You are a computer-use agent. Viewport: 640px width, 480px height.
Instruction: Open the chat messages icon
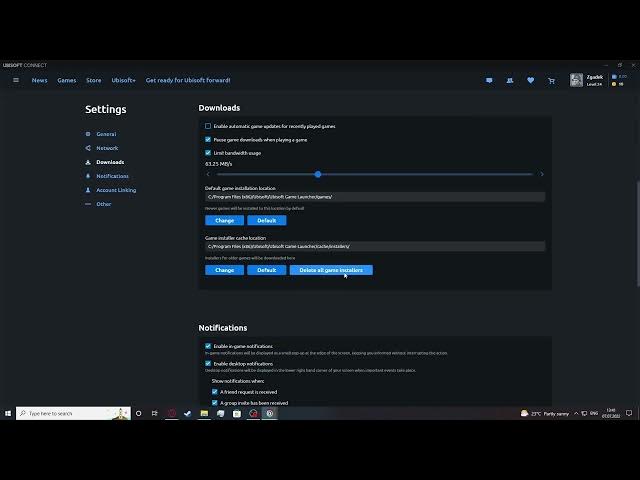coord(489,80)
